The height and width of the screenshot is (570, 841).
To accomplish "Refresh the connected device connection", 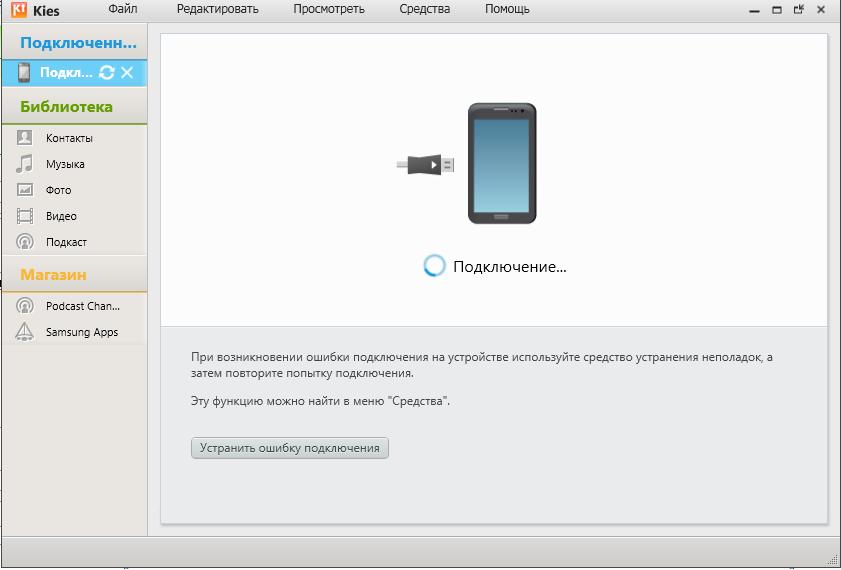I will click(107, 72).
